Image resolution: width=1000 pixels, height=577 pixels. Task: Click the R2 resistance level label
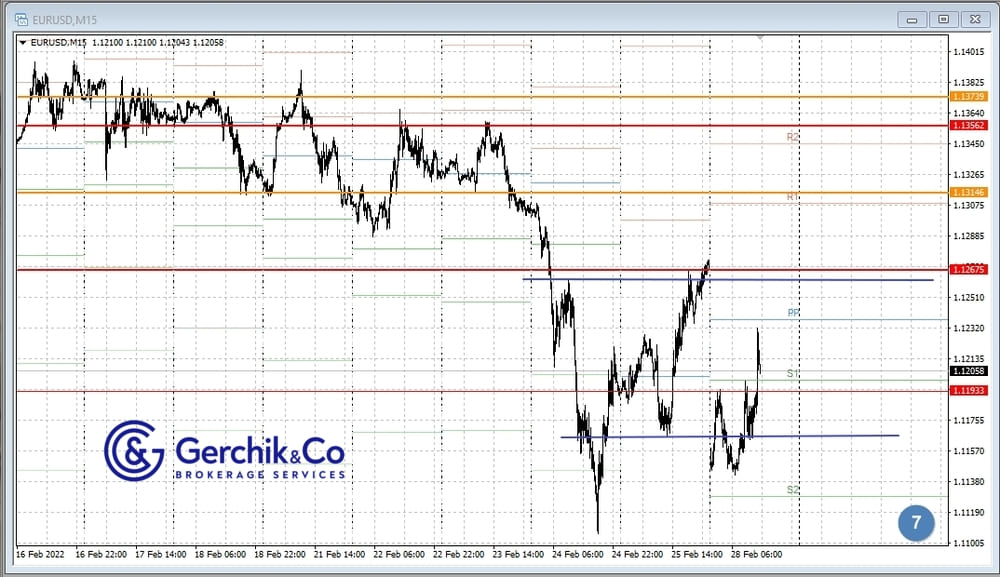coord(793,136)
